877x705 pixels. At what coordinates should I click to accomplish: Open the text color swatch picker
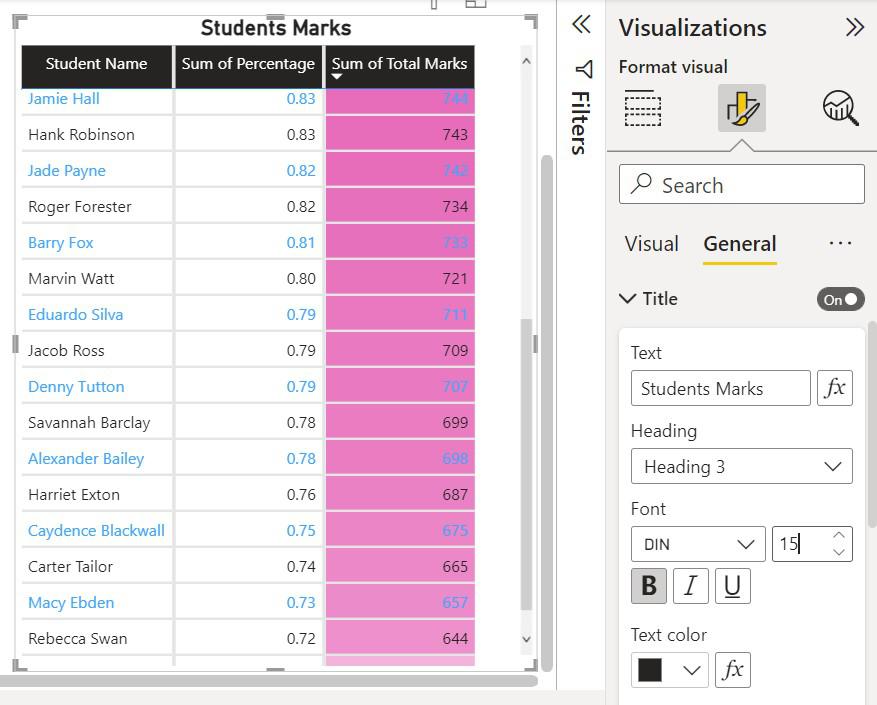click(669, 670)
